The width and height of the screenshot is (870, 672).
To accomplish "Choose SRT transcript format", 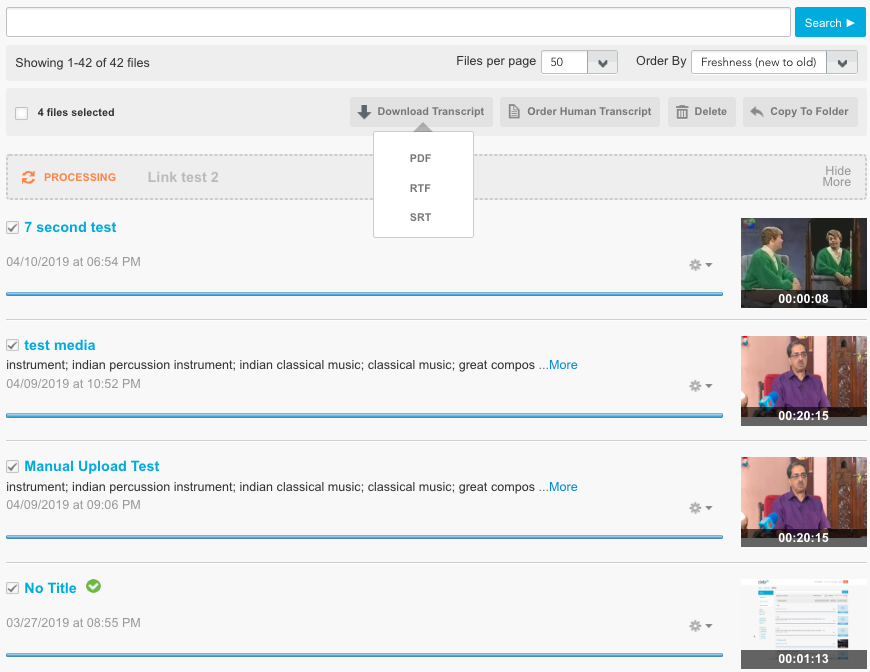I will [x=421, y=217].
